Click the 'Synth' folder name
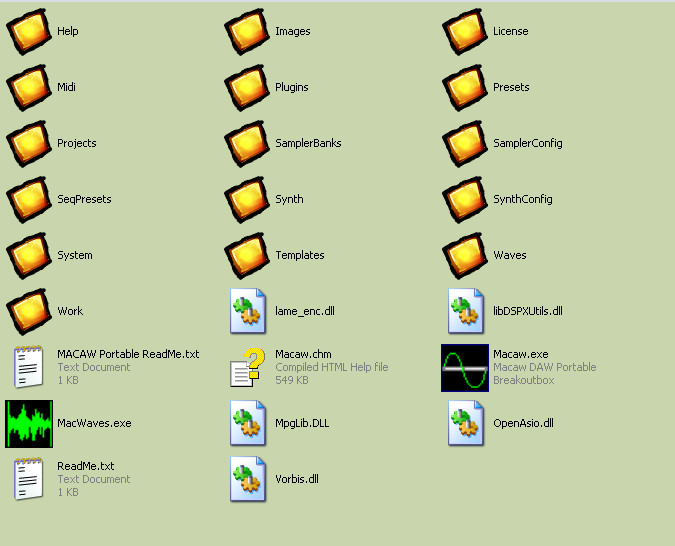Image resolution: width=675 pixels, height=546 pixels. (289, 199)
